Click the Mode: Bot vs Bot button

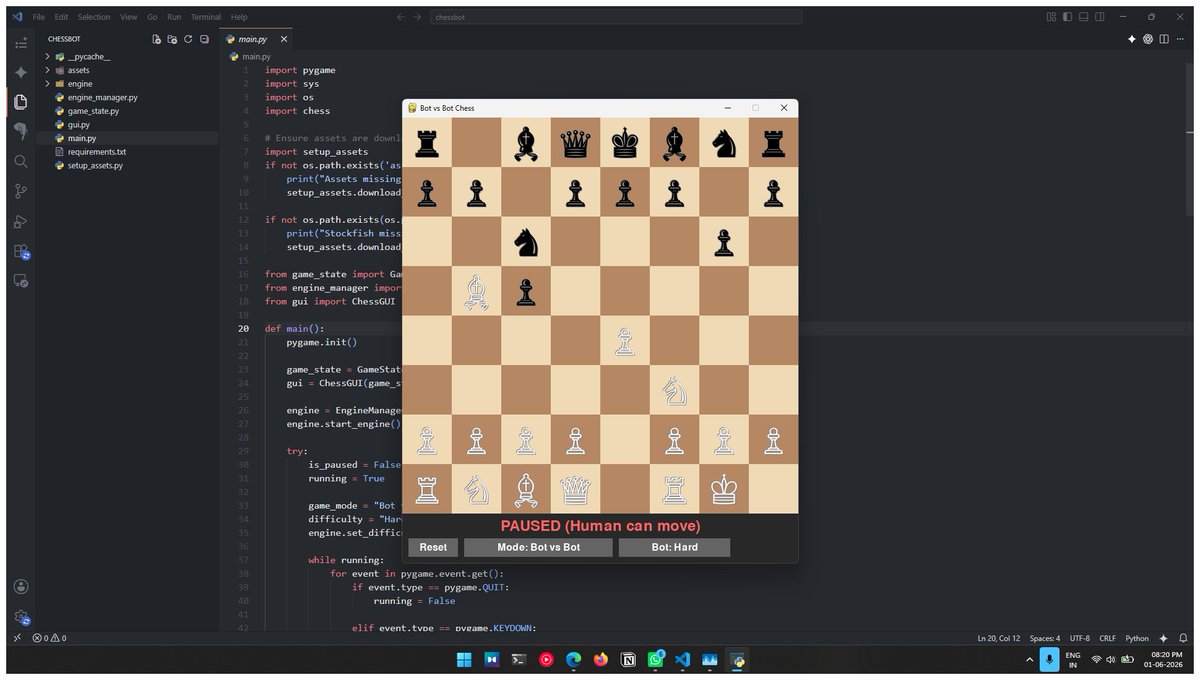[538, 547]
